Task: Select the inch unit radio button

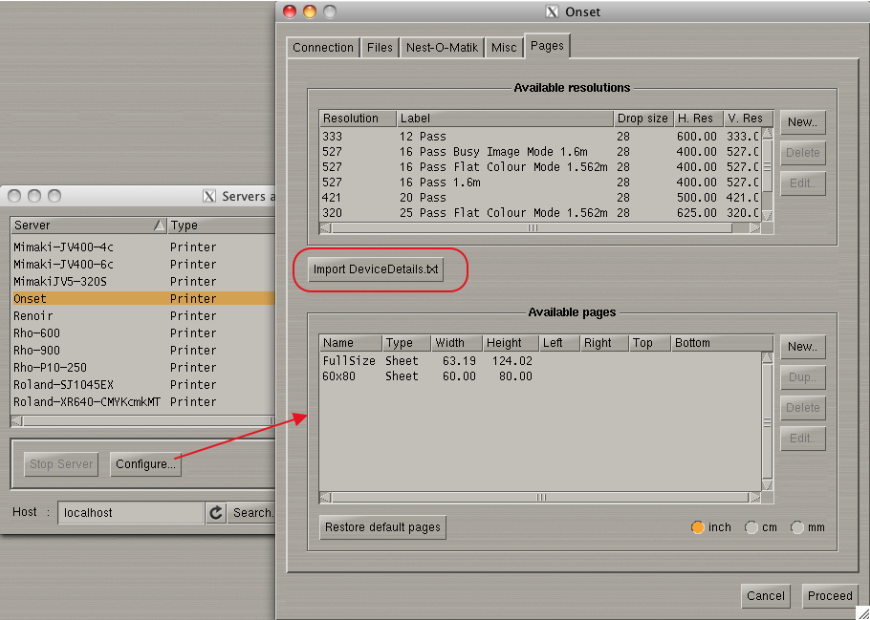Action: coord(698,528)
